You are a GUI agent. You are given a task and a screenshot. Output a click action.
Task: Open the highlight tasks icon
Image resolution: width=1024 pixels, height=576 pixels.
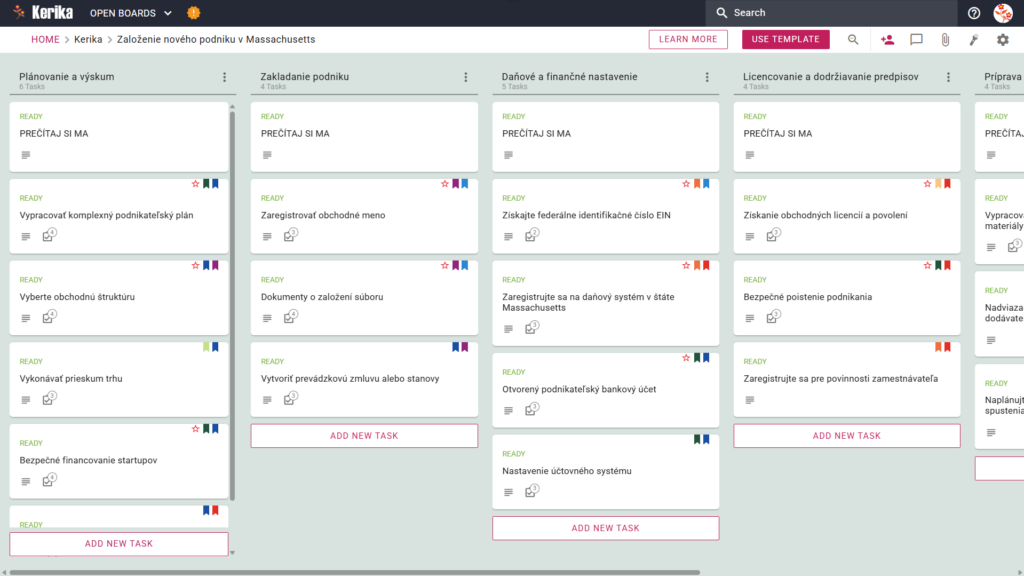click(974, 40)
